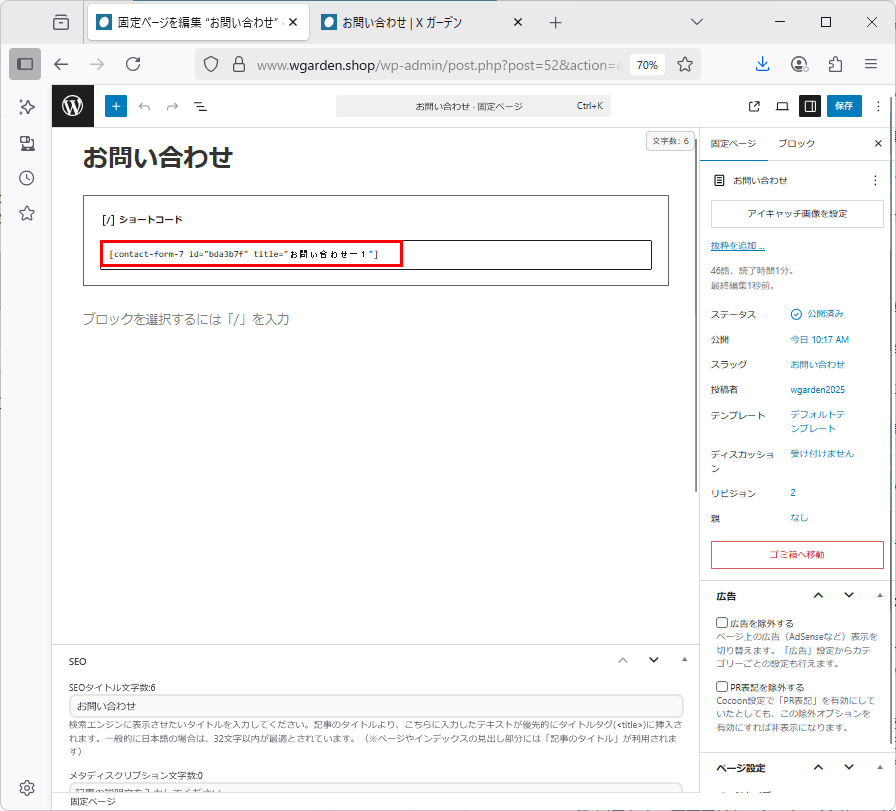Enable the 広告を除外する checkbox
The height and width of the screenshot is (811, 896).
point(722,623)
